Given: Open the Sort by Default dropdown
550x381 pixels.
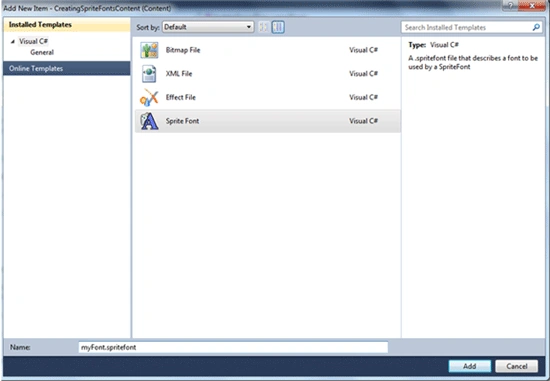Looking at the screenshot, I should [208, 27].
